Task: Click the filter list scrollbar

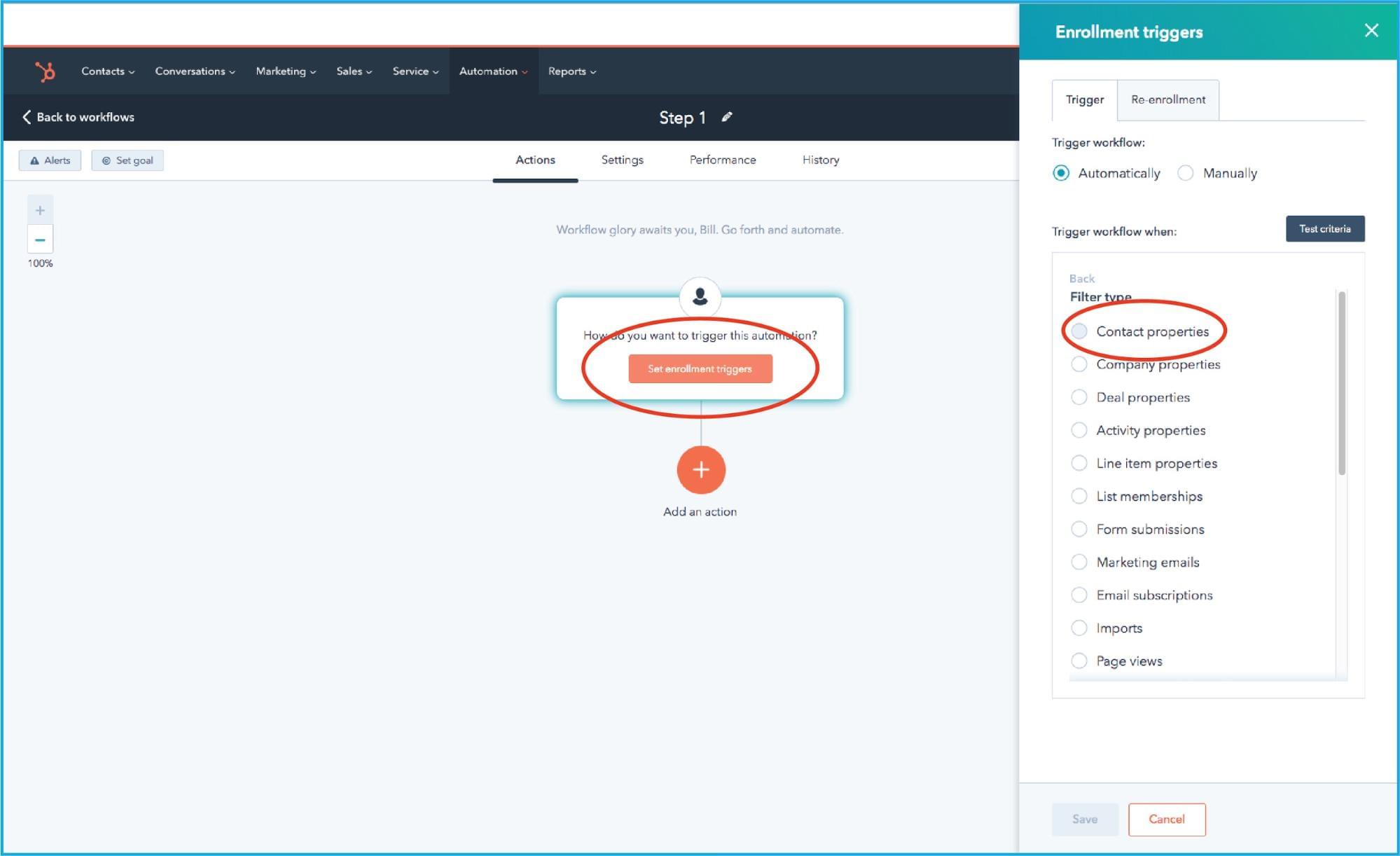Action: pos(1342,383)
